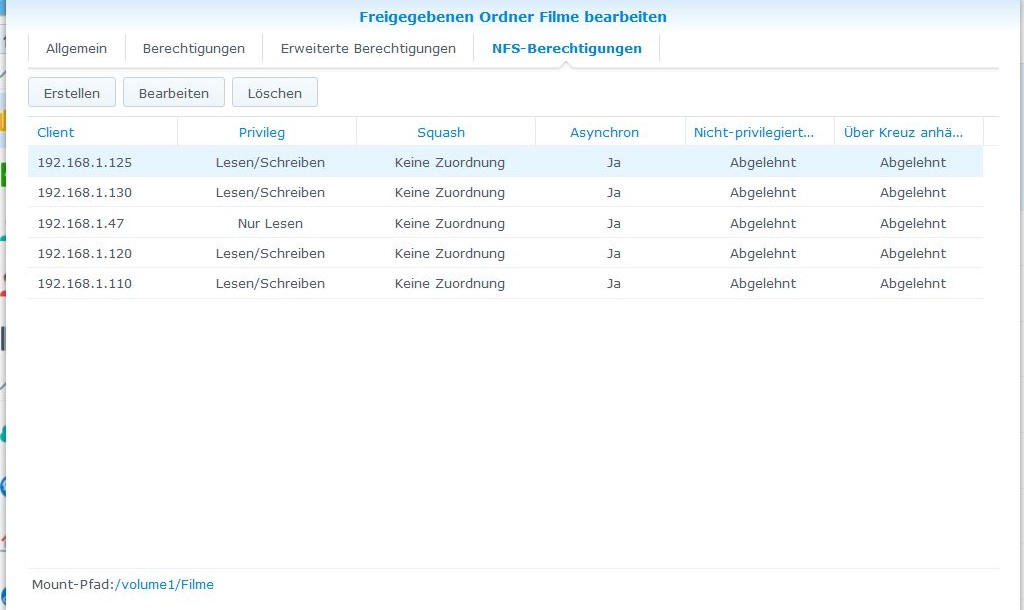This screenshot has height=610, width=1024.
Task: Click the Löschen button
Action: pyautogui.click(x=274, y=93)
